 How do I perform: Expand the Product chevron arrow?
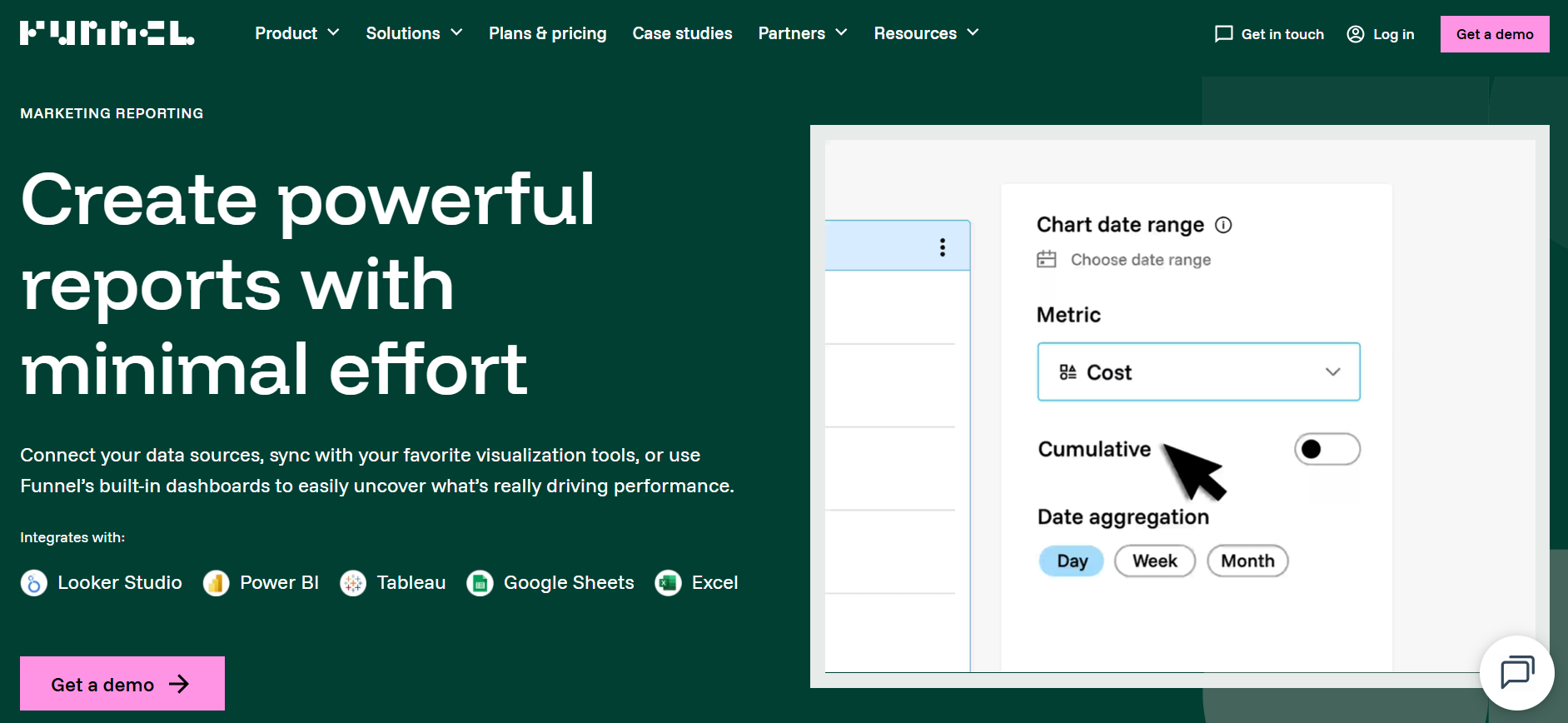click(x=333, y=32)
